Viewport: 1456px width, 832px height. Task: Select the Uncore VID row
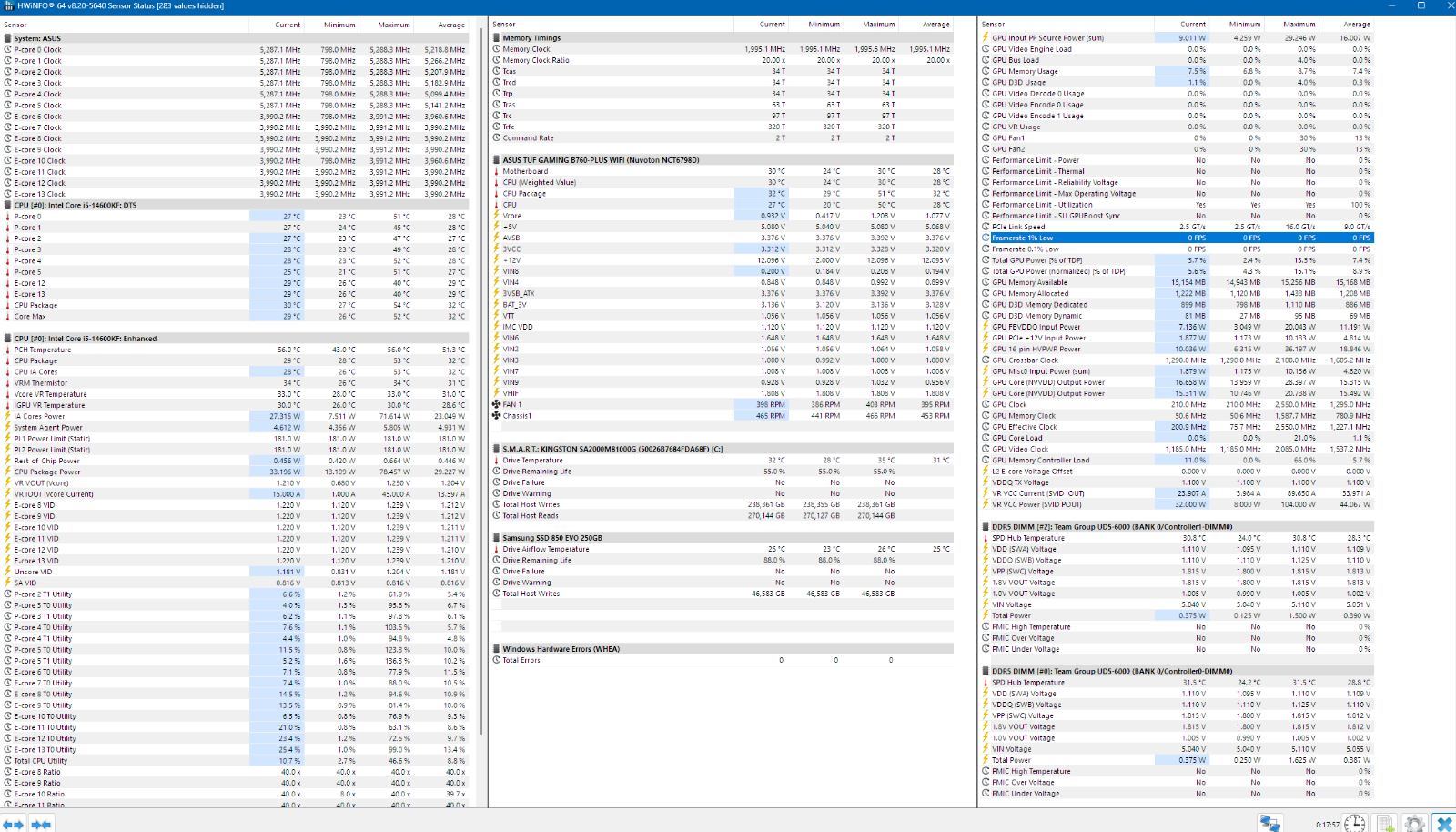pos(236,572)
